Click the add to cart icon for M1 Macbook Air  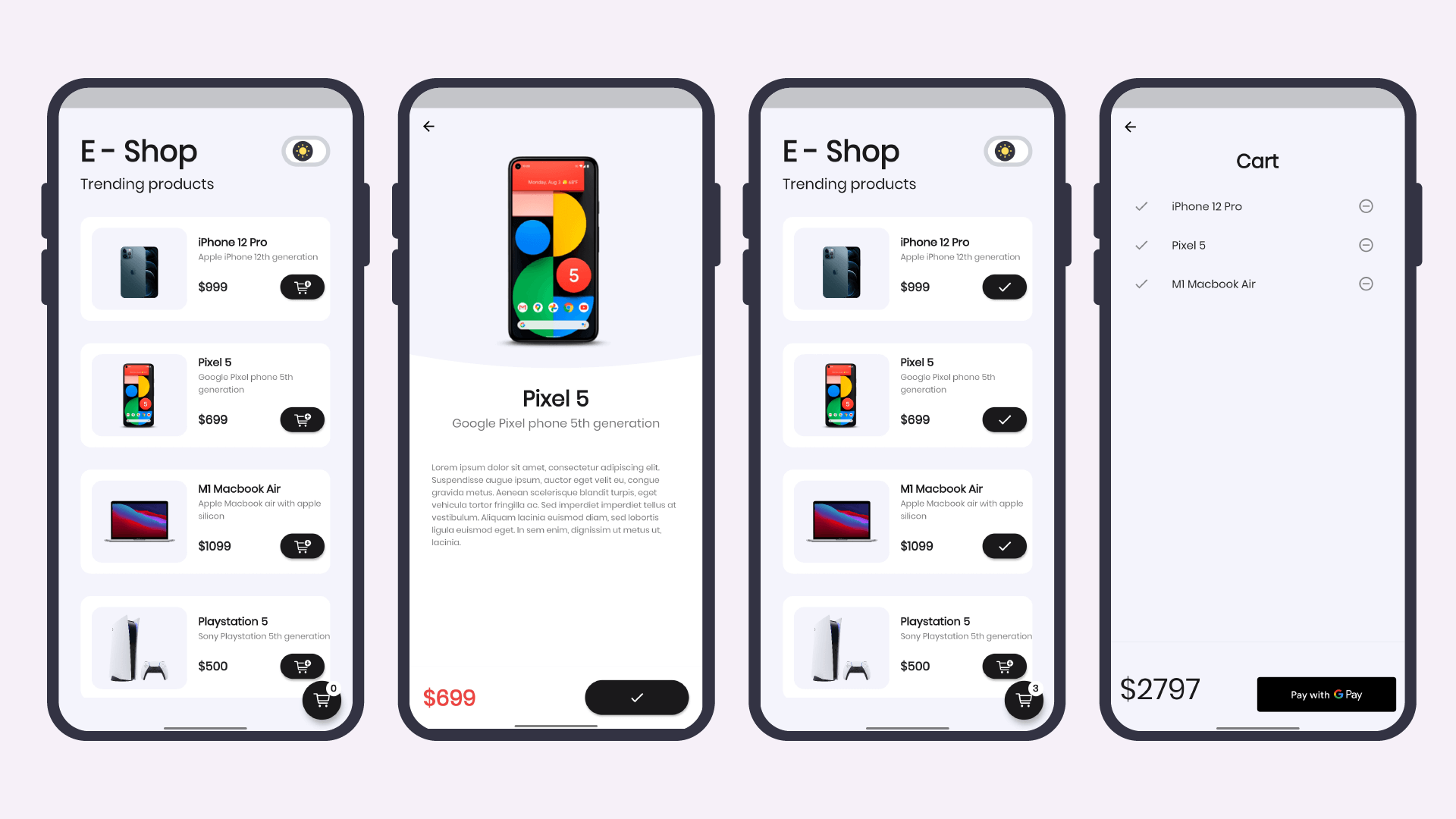pos(302,546)
